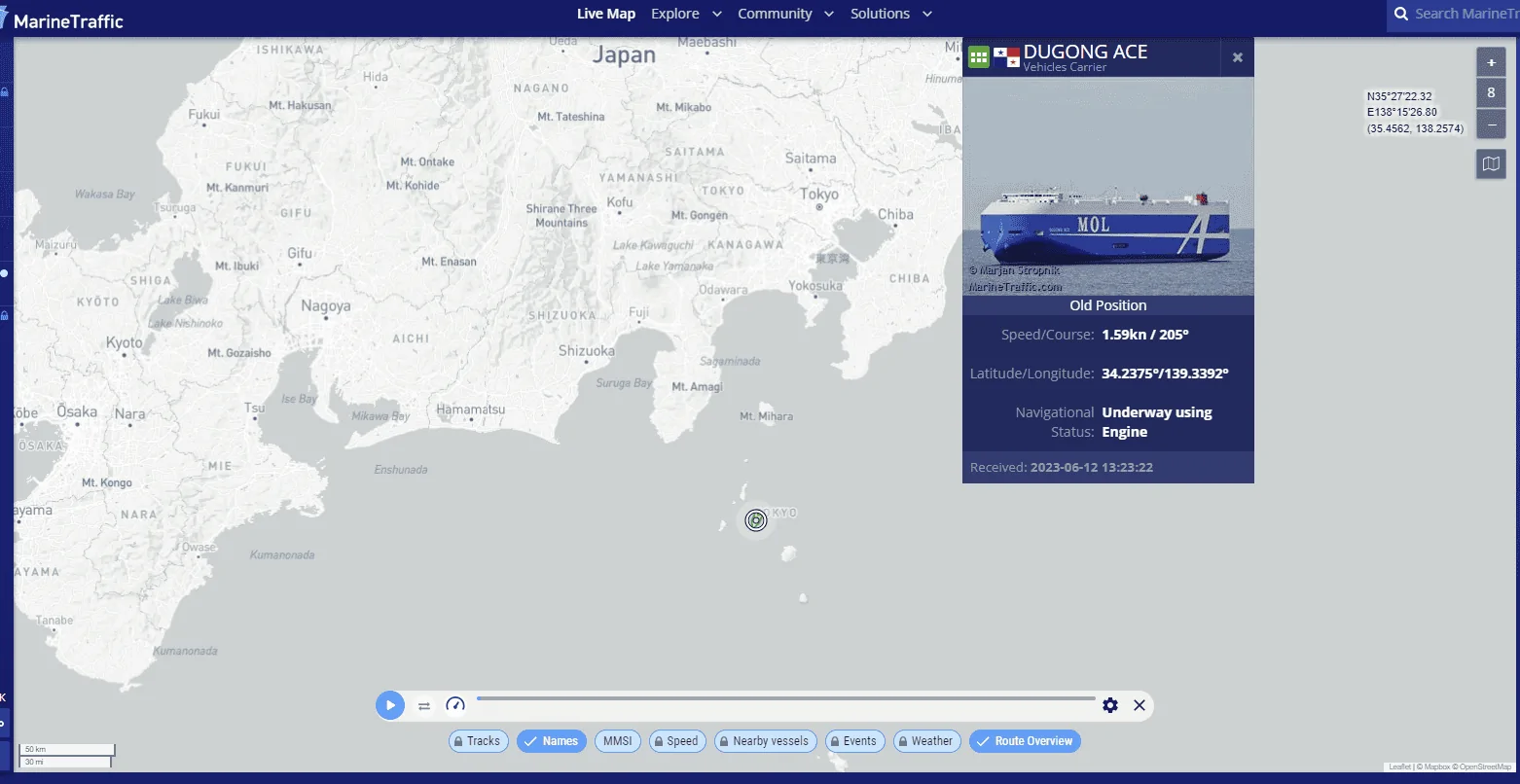Viewport: 1520px width, 784px height.
Task: Click the 'Underway using Engine' status text
Action: point(1157,422)
